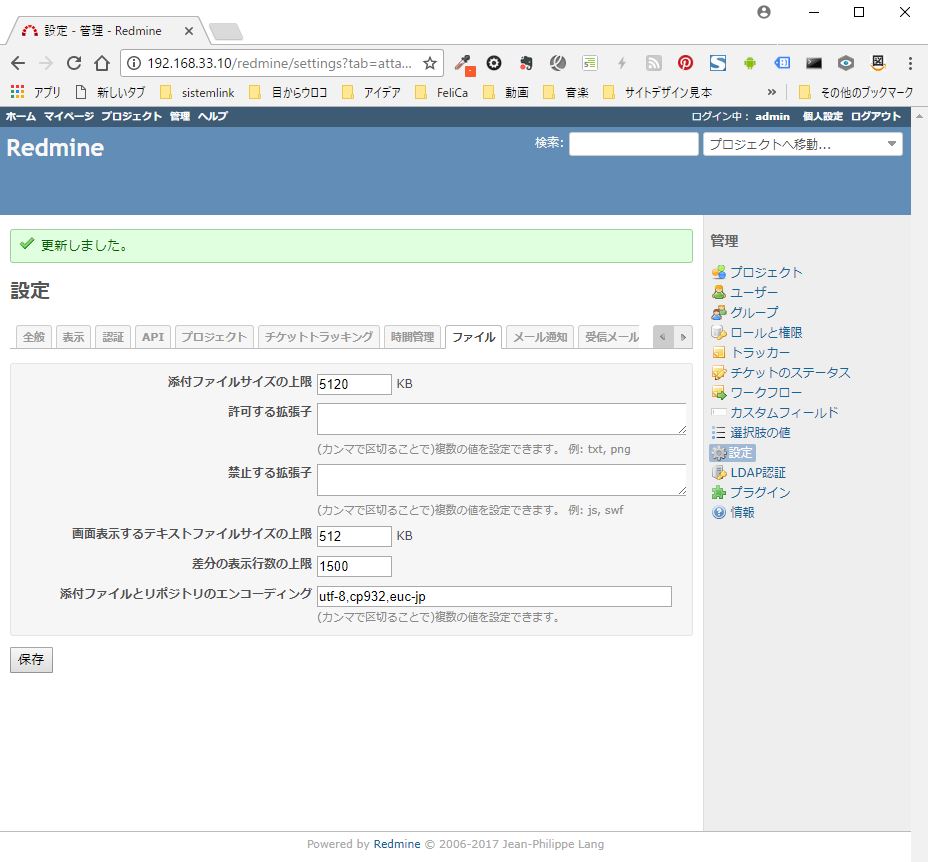Open トラッカー in admin sidebar

760,353
